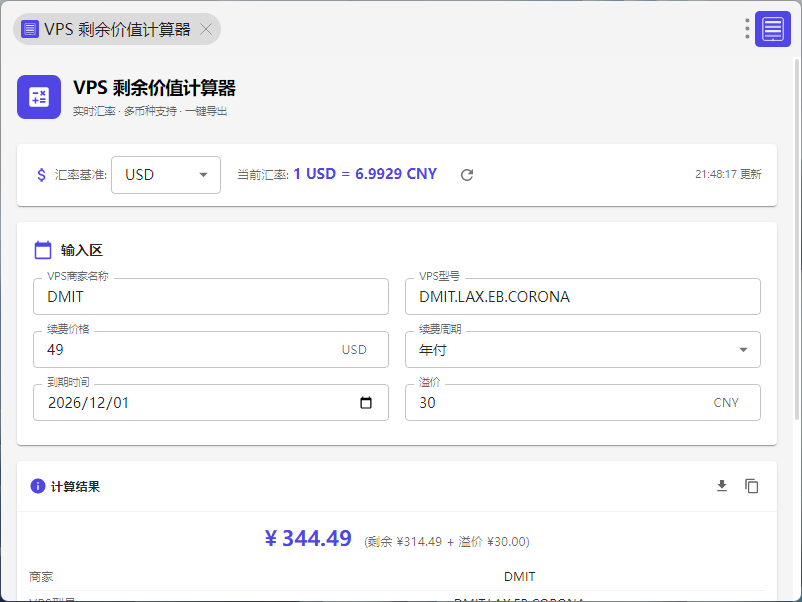The width and height of the screenshot is (802, 602).
Task: Focus the VPS型号 input field
Action: [x=582, y=297]
